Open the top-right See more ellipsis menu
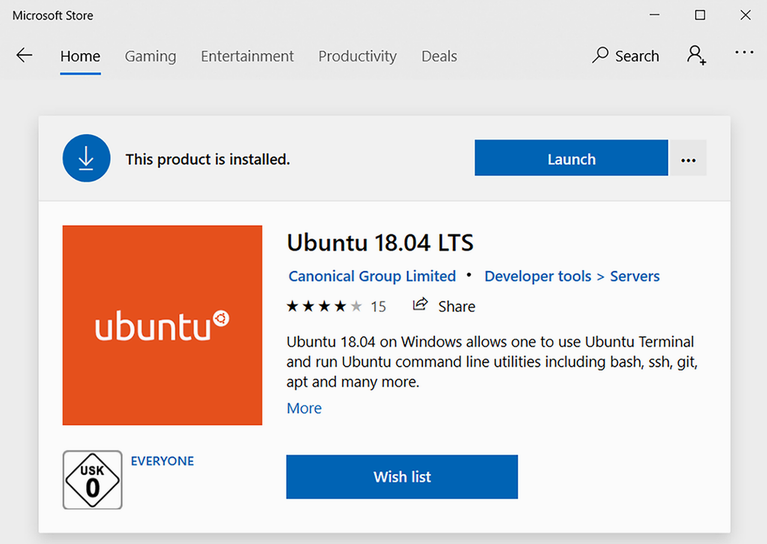767x544 pixels. 744,54
